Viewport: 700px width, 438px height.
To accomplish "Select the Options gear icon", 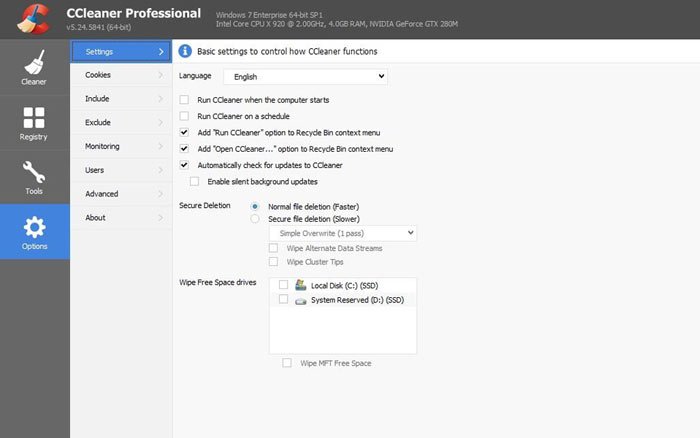I will (x=34, y=227).
